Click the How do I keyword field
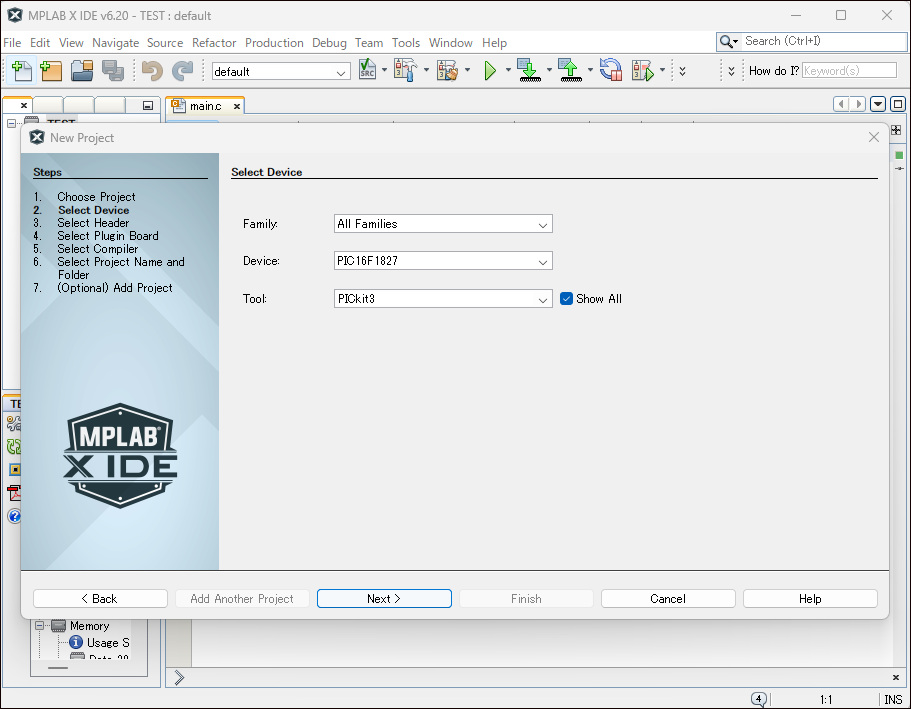Viewport: 911px width, 709px height. point(849,71)
